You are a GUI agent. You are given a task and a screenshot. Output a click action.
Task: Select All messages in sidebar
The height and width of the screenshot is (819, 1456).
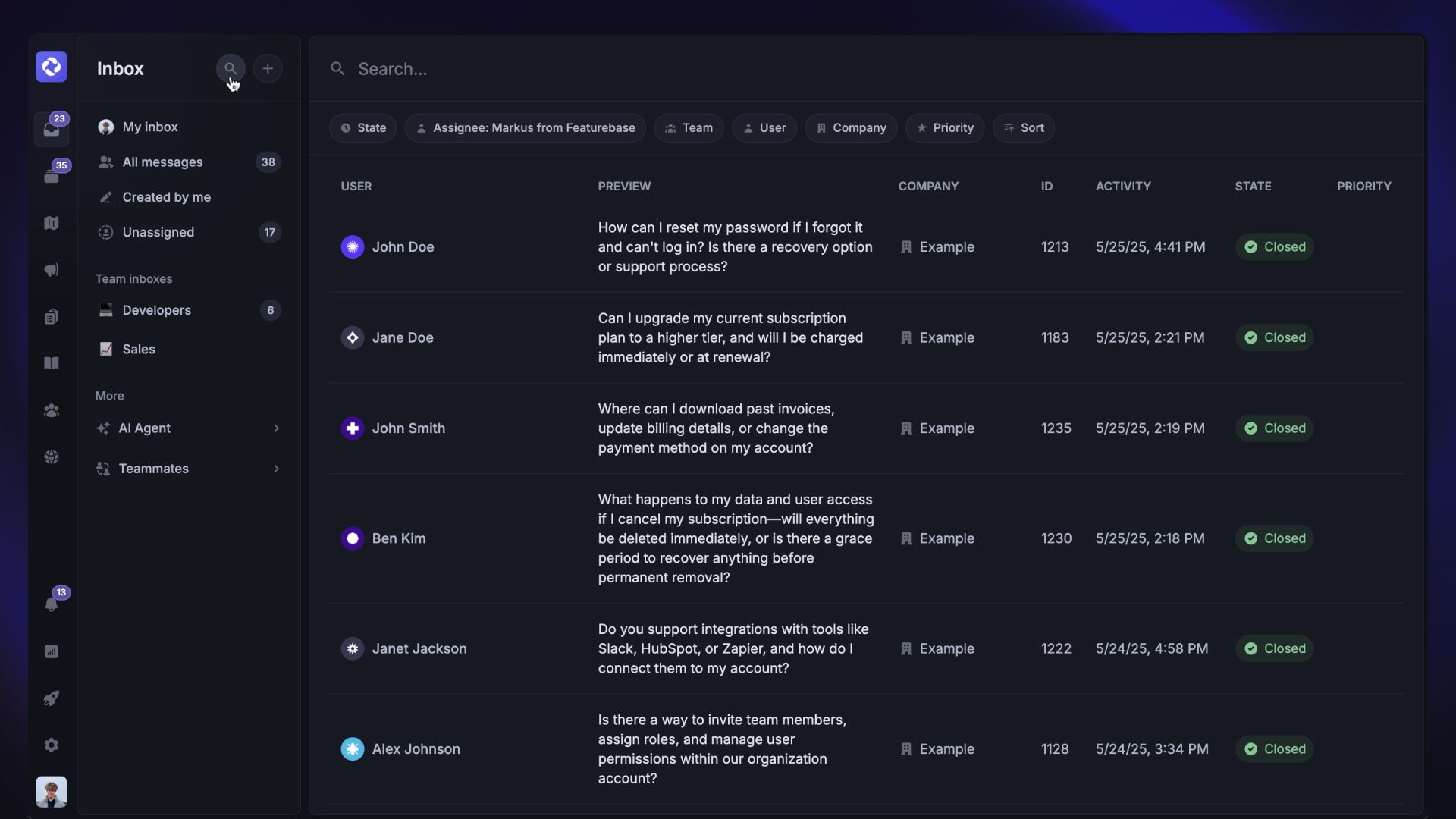coord(162,162)
